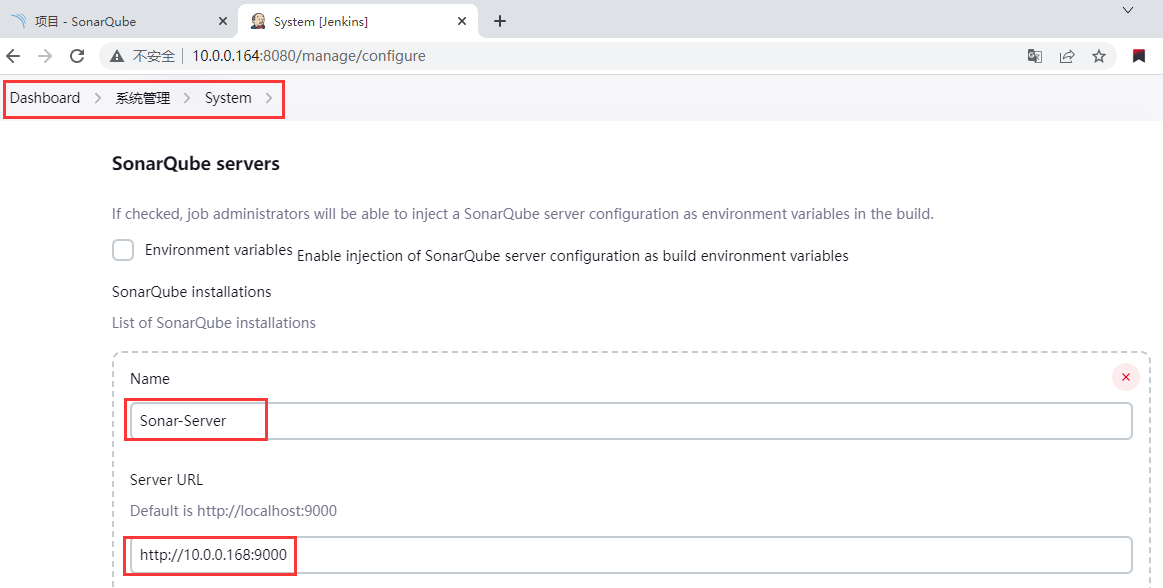
Task: Click 'Default is http://localhost:9000' hint
Action: tap(233, 511)
